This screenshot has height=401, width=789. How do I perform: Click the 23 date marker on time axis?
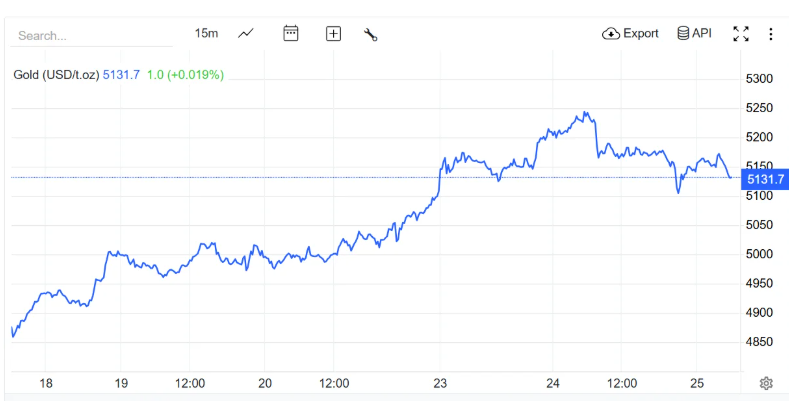click(440, 383)
